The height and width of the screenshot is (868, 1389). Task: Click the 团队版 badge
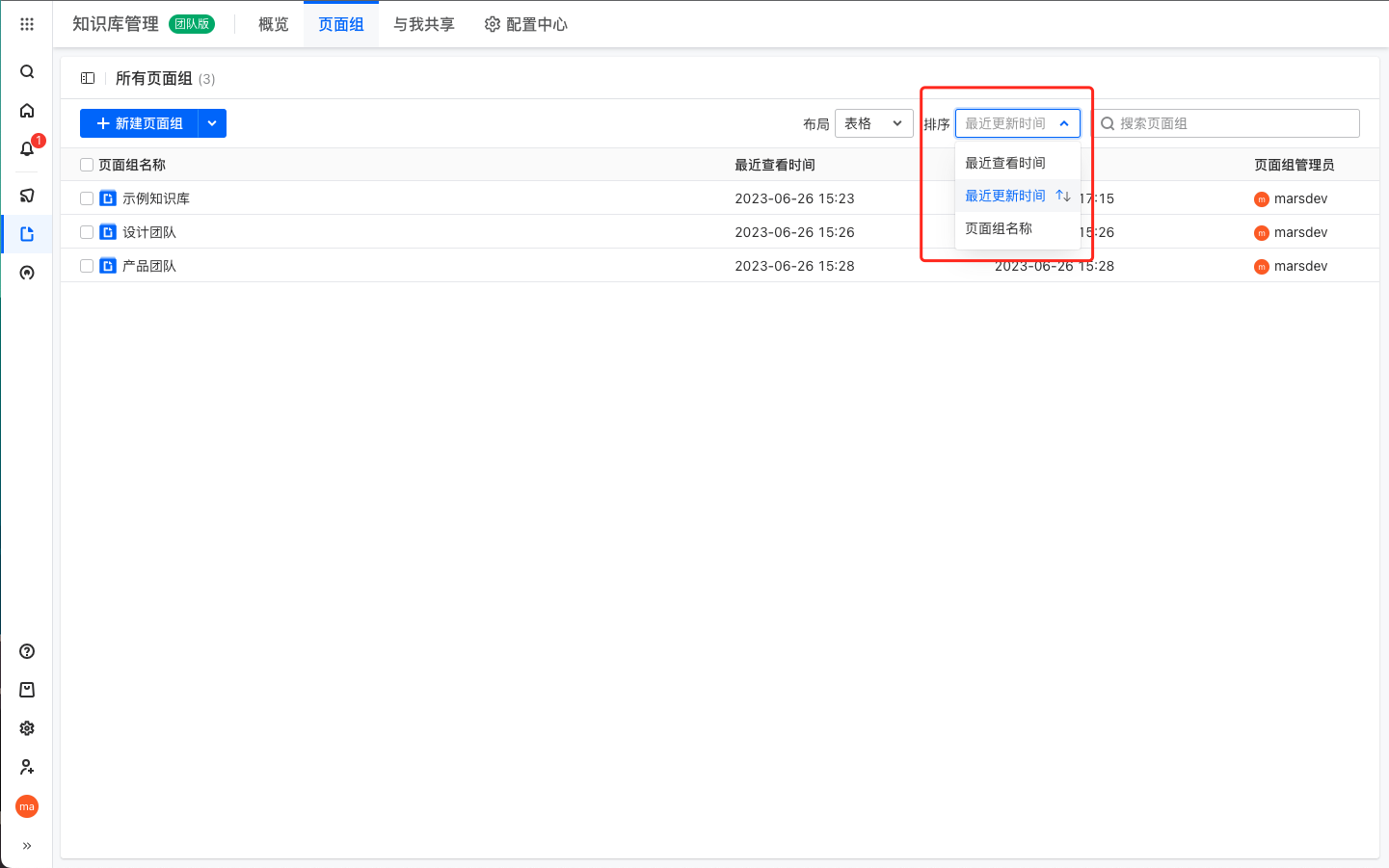[x=192, y=24]
